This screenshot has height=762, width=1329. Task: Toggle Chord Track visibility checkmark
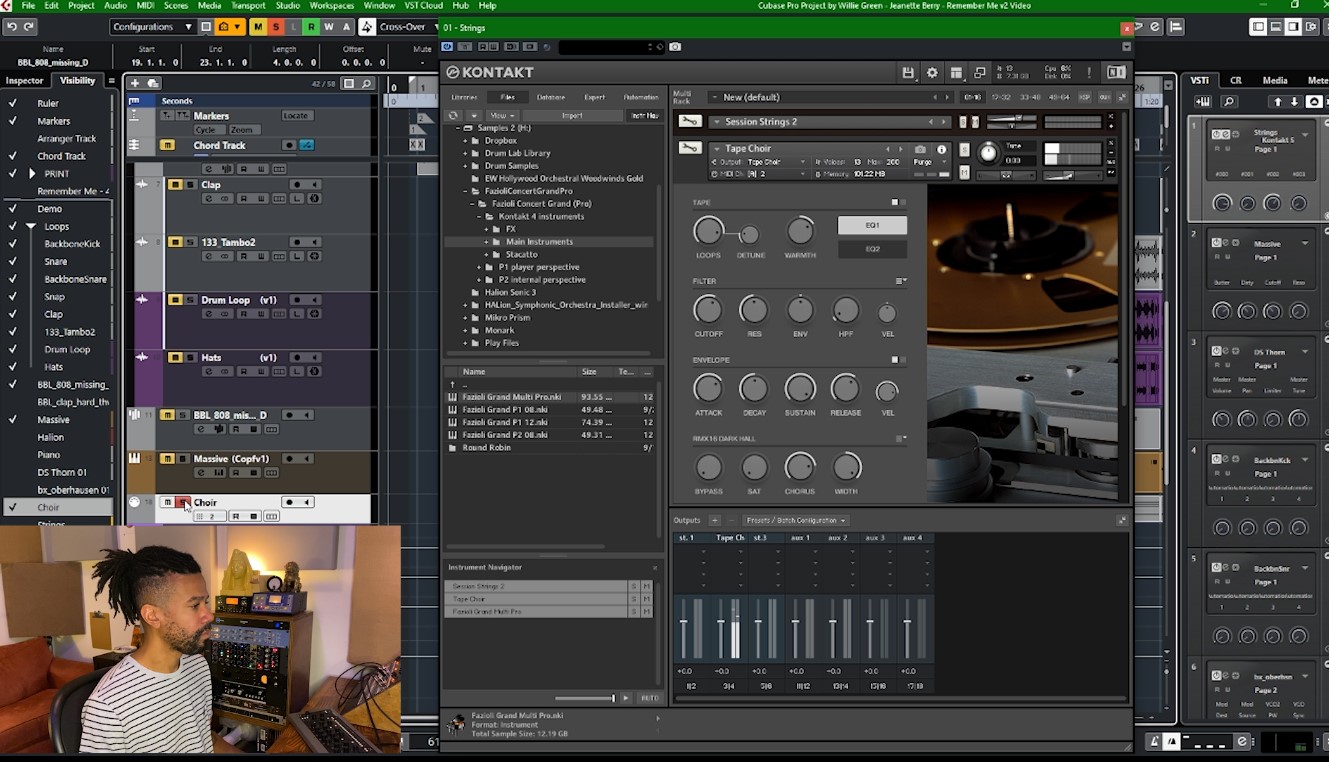[13, 156]
